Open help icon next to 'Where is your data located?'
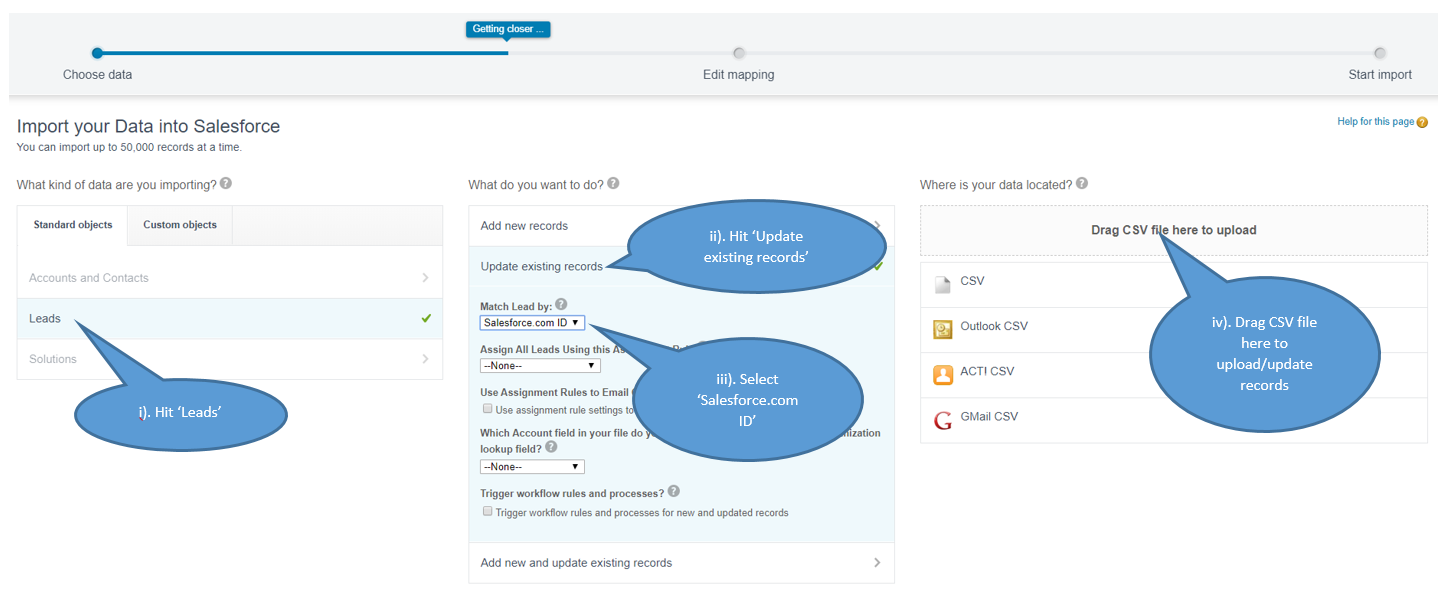 click(x=1082, y=184)
